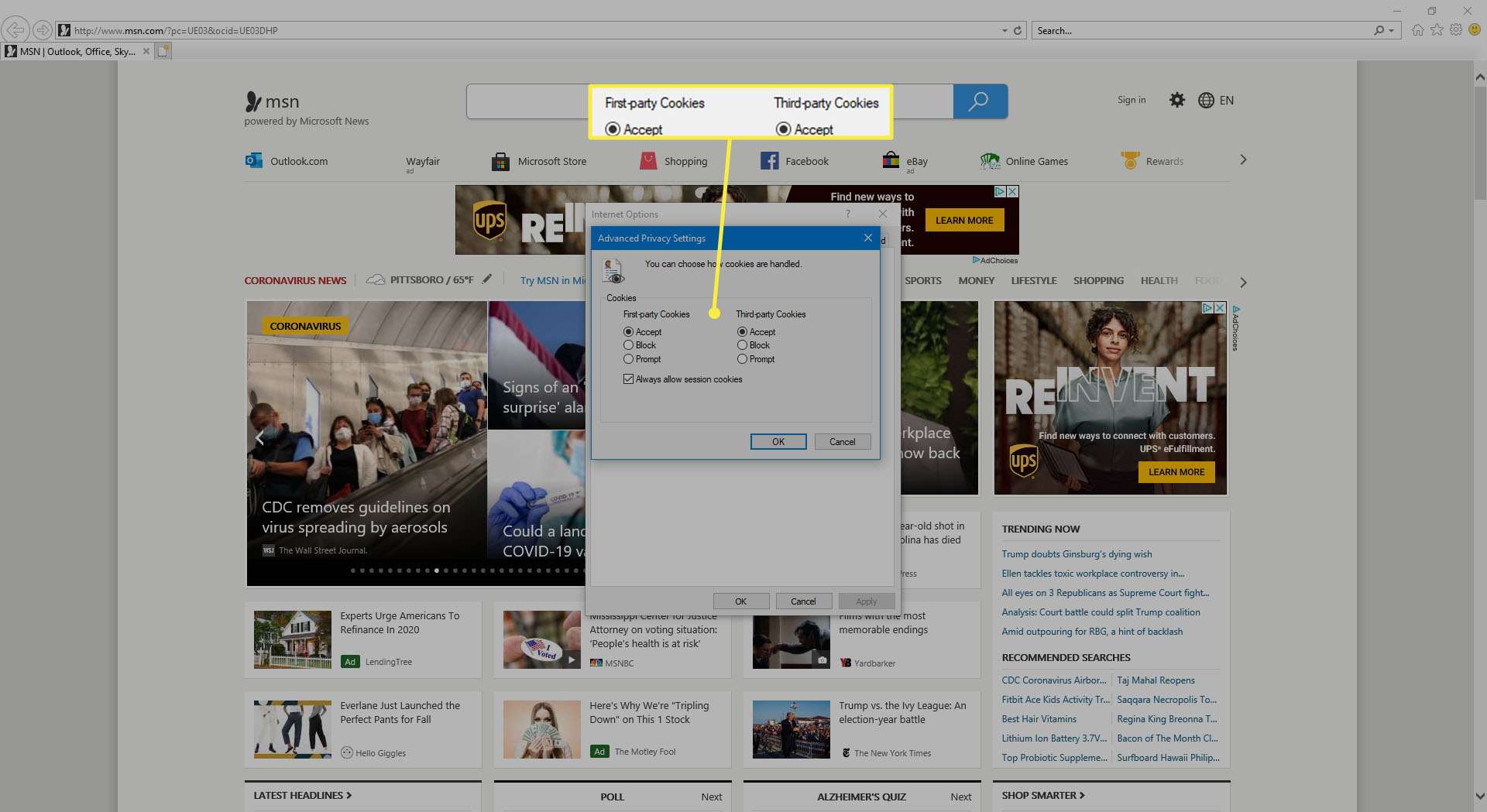Image resolution: width=1487 pixels, height=812 pixels.
Task: Expand Latest Headlines section arrow
Action: point(349,795)
